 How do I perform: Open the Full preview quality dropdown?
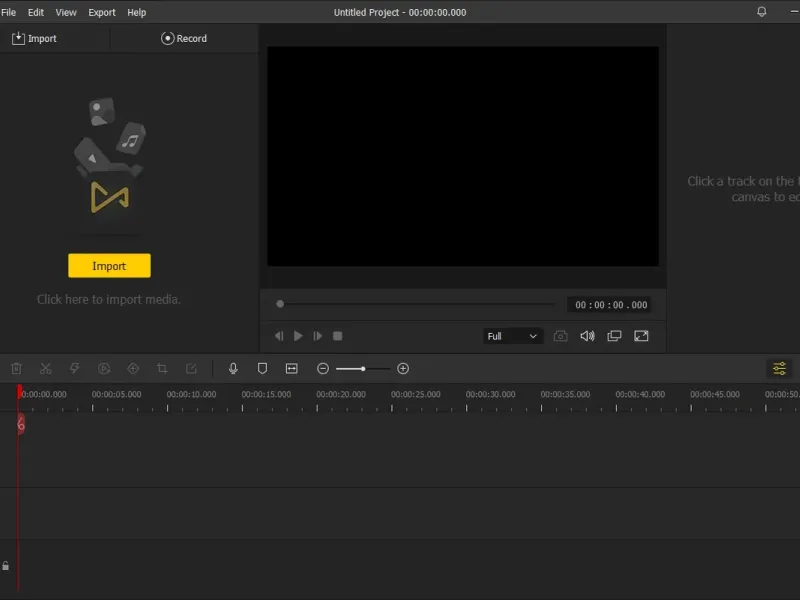(512, 337)
